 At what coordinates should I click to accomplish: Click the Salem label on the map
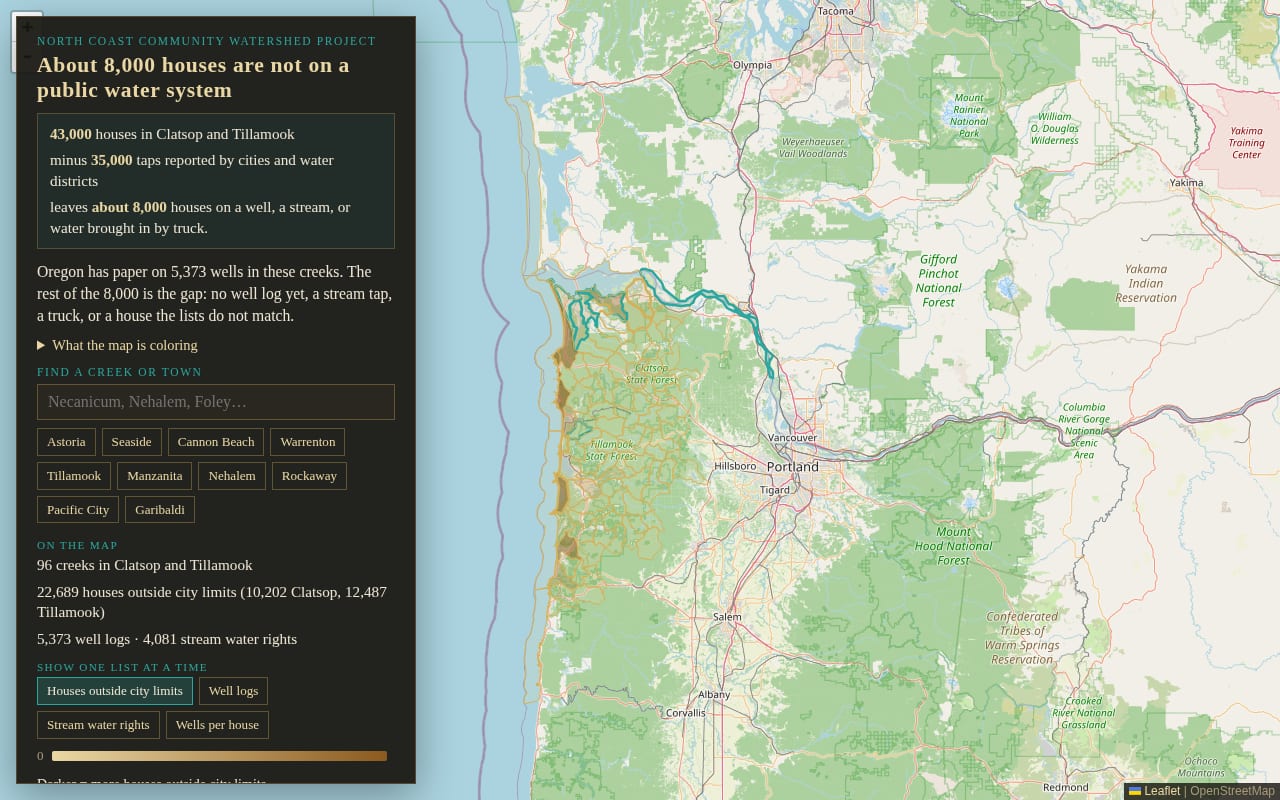coord(727,616)
